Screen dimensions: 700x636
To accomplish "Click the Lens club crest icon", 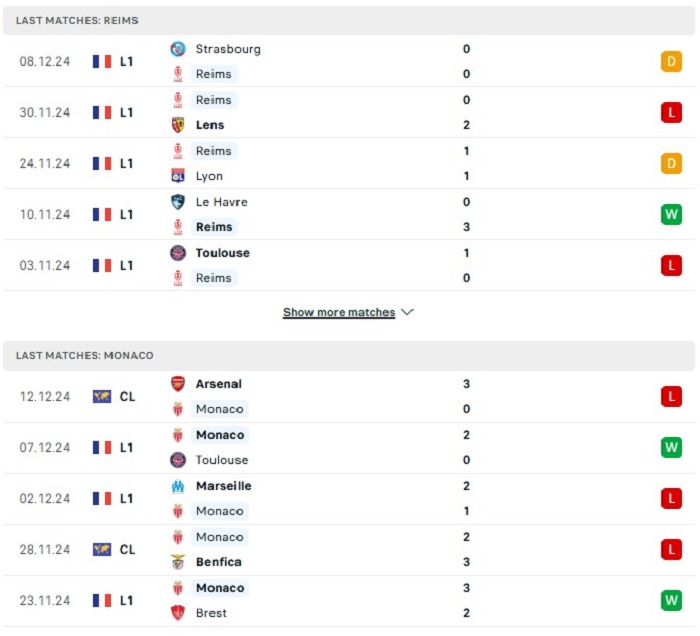I will click(x=178, y=125).
